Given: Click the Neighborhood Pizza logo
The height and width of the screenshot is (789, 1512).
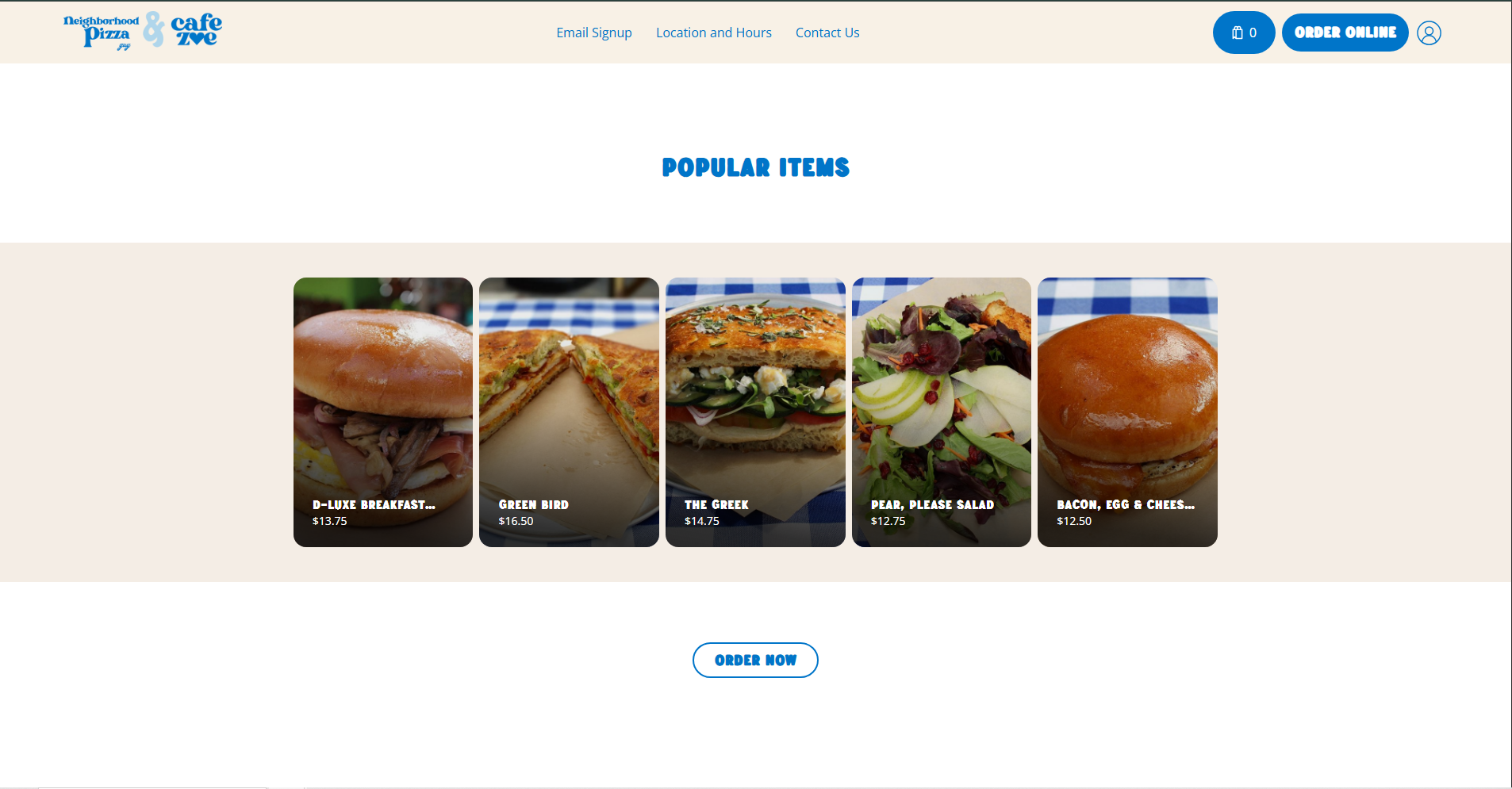Looking at the screenshot, I should pos(101,33).
